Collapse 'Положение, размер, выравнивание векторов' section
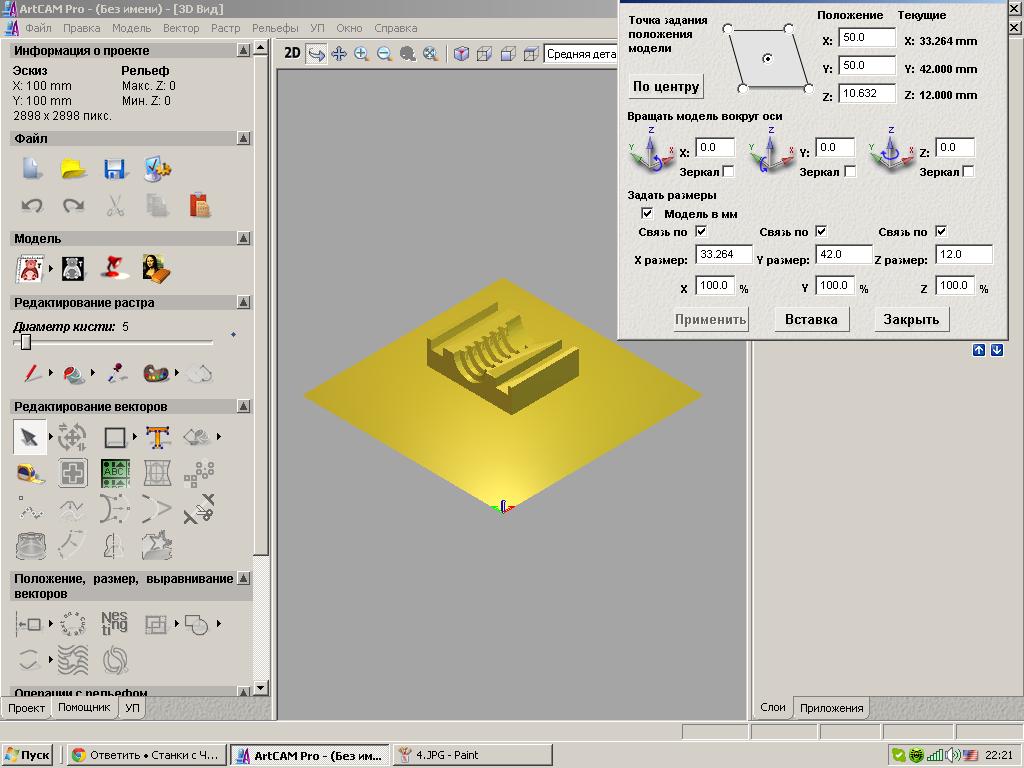This screenshot has height=768, width=1024. point(244,578)
